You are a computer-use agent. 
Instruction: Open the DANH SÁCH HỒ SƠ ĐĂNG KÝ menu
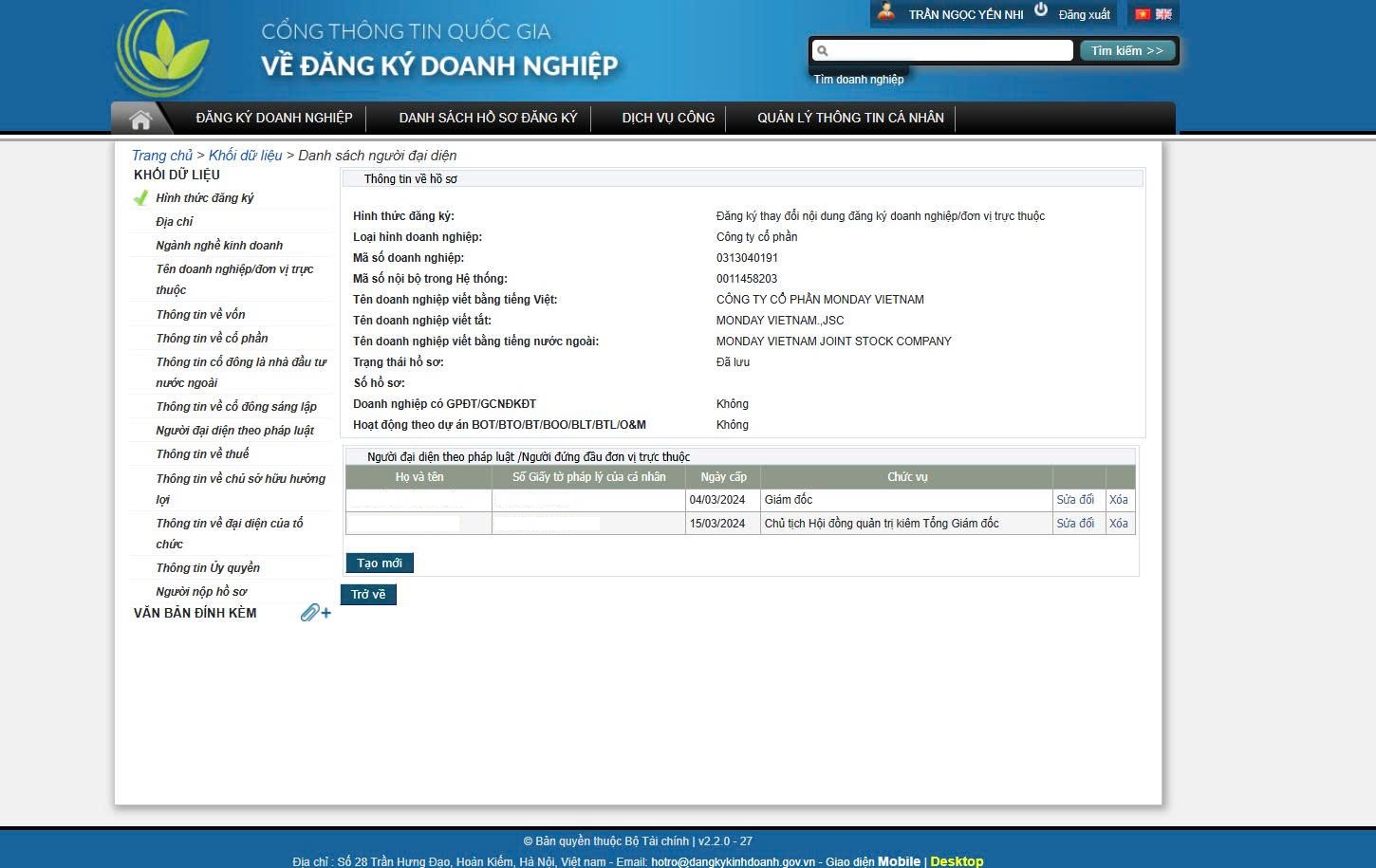coord(488,118)
